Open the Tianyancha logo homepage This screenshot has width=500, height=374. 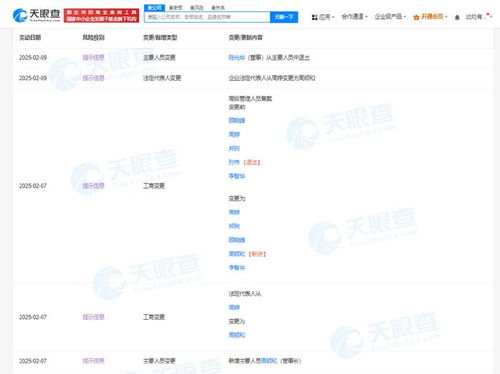pyautogui.click(x=36, y=15)
